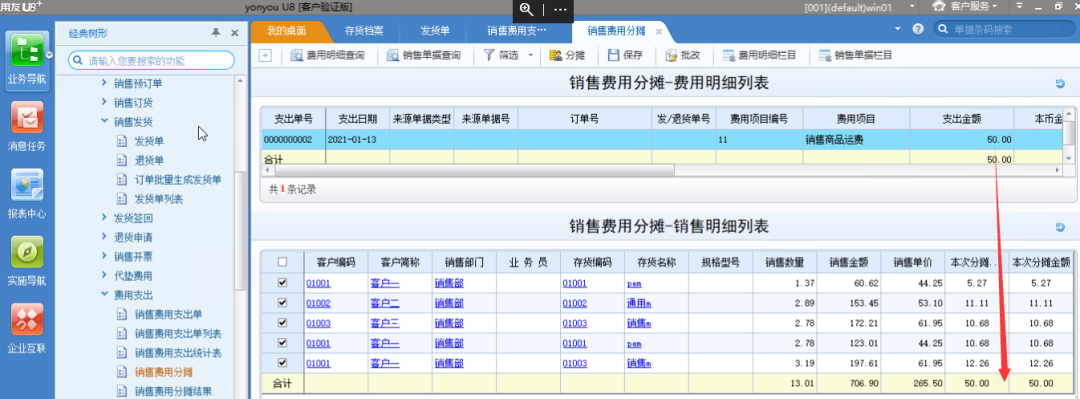Screen dimensions: 1080x399
Task: Toggle the select-all checkbox in sales header
Action: (281, 262)
